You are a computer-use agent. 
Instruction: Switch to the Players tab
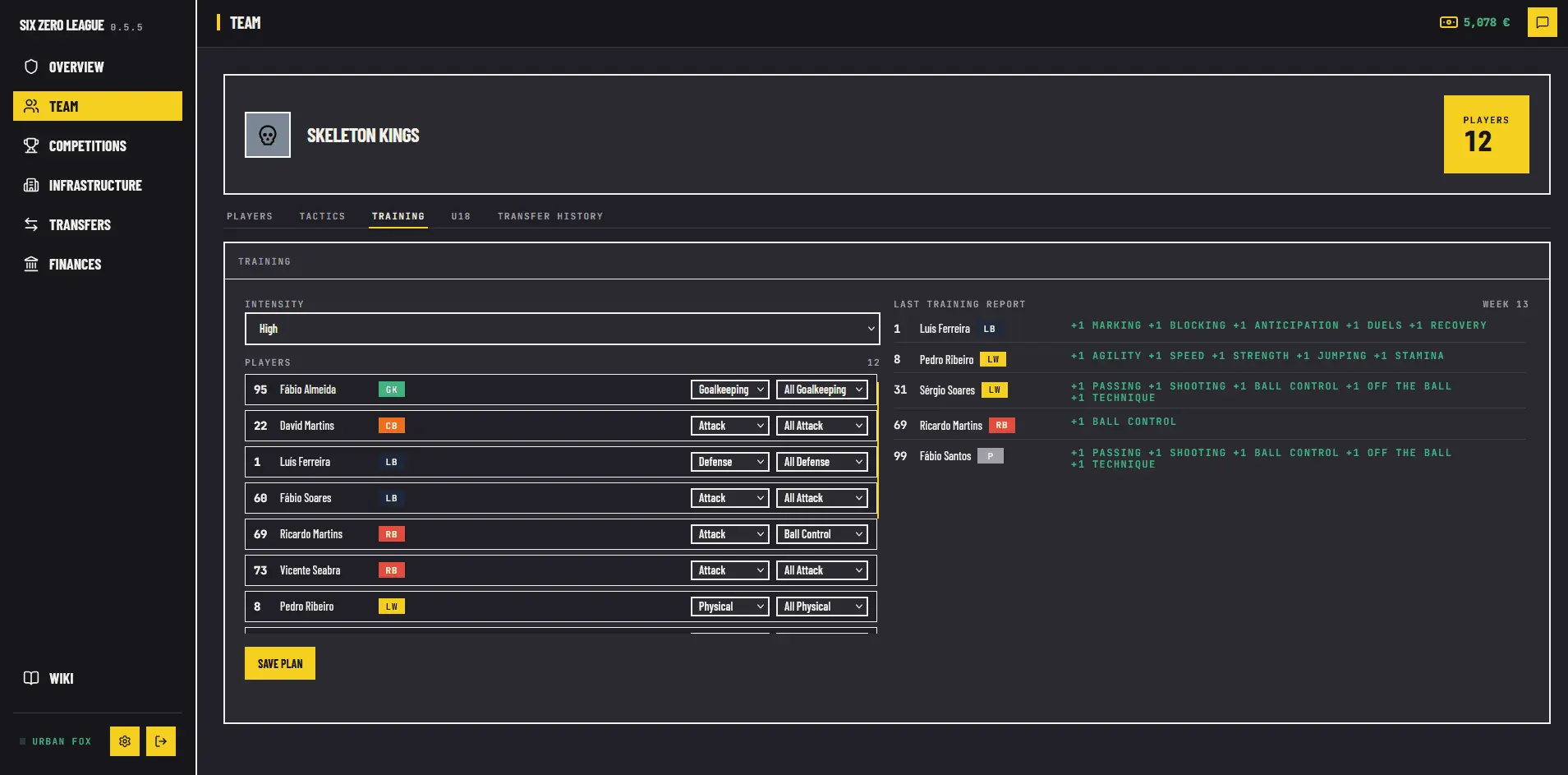pos(250,216)
